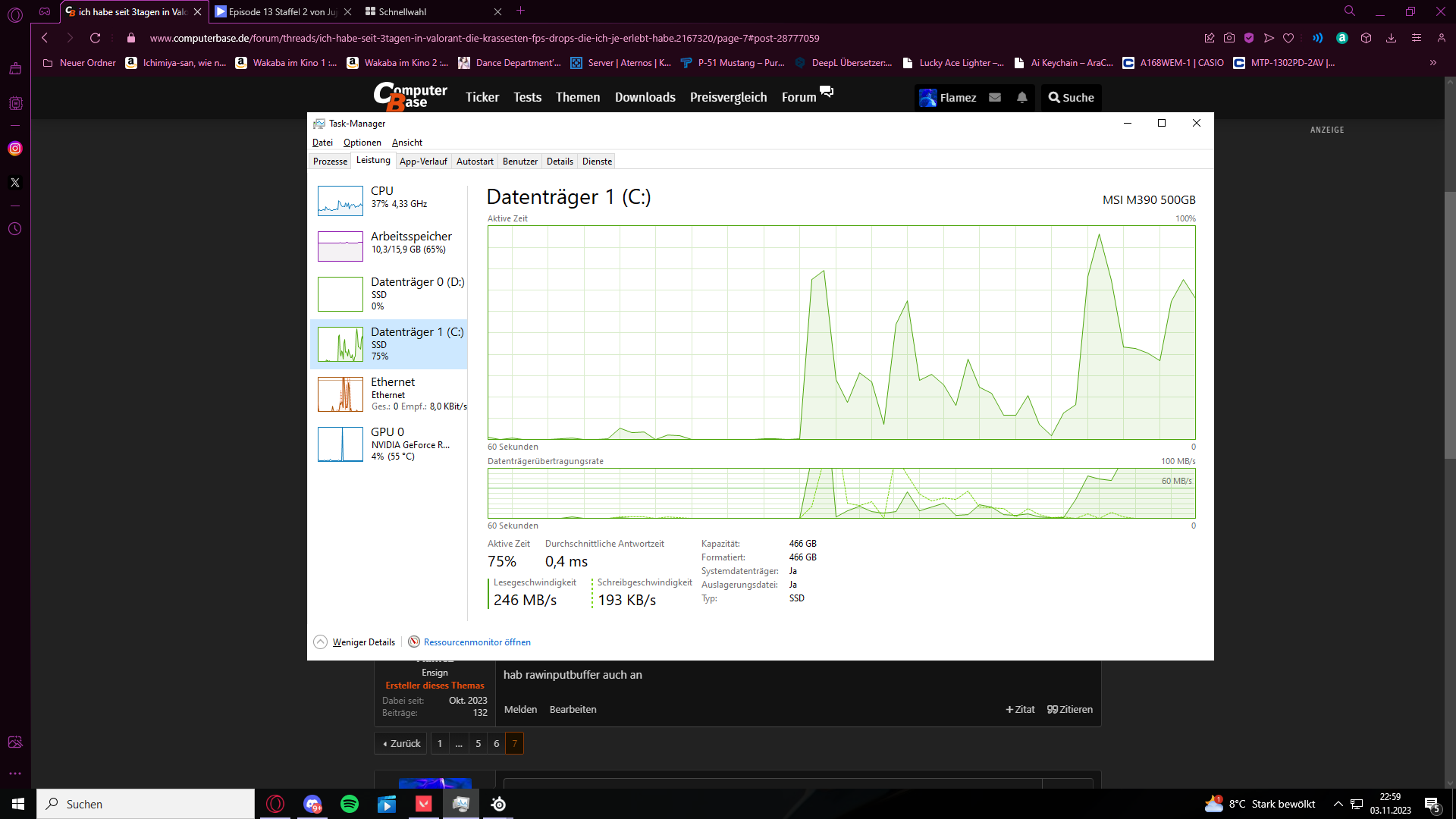
Task: Go to page 6 of the thread
Action: pyautogui.click(x=497, y=744)
